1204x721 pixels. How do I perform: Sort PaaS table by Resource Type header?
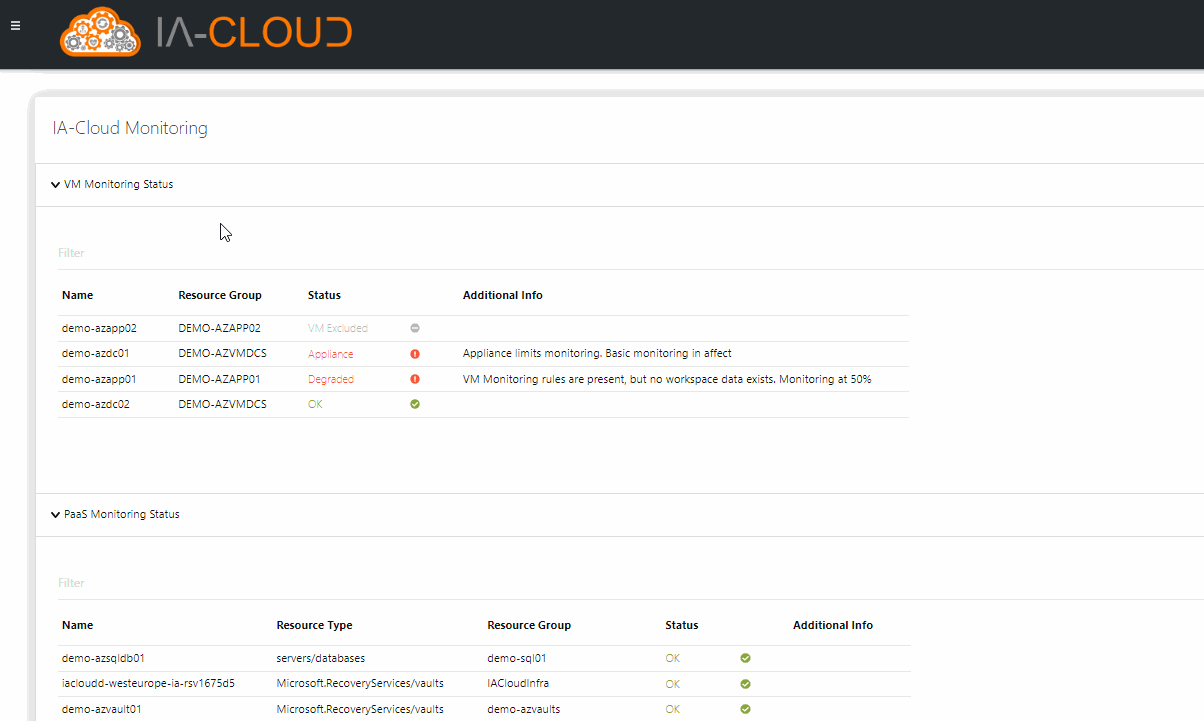314,625
